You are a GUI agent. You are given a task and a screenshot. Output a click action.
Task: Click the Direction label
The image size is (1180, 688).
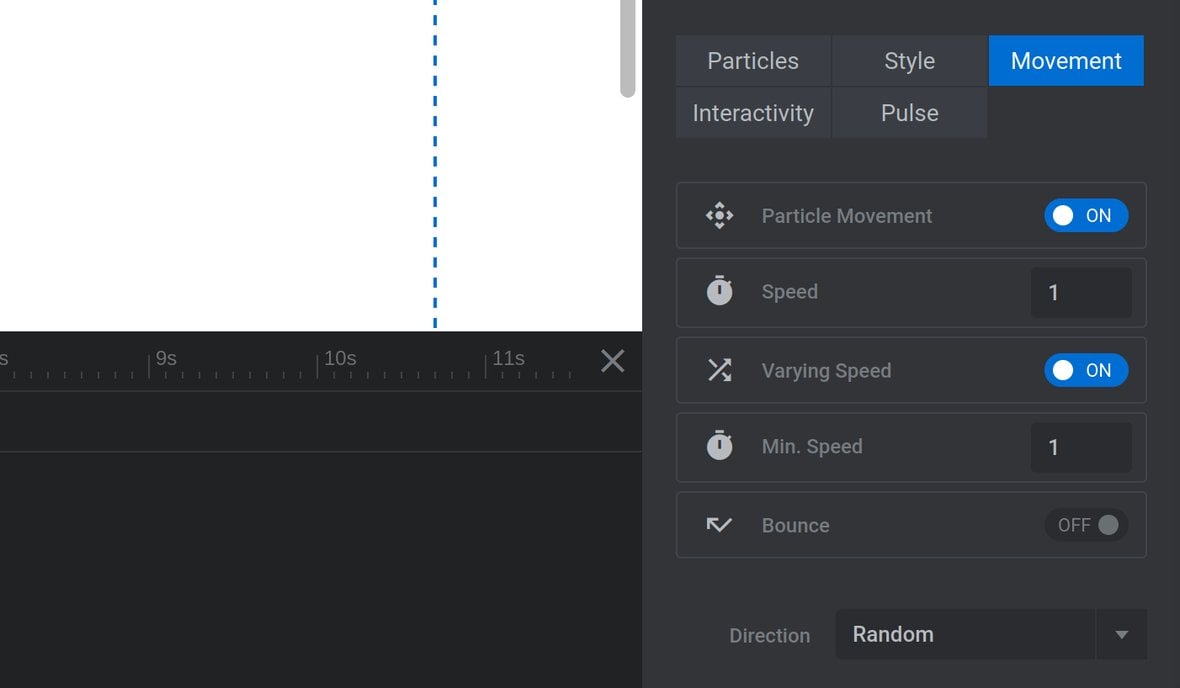(769, 636)
